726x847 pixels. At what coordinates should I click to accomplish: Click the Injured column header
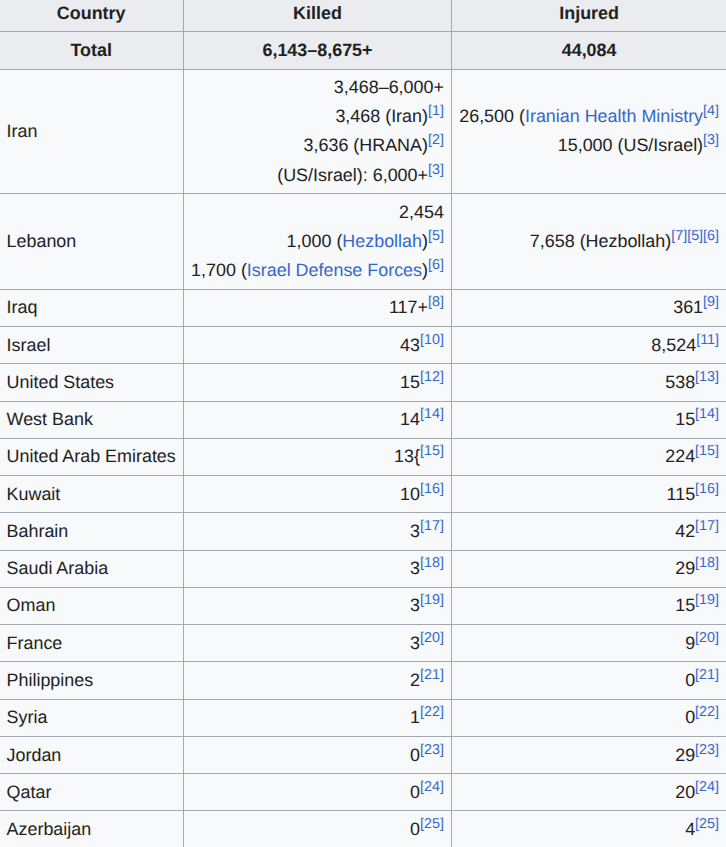pos(589,13)
